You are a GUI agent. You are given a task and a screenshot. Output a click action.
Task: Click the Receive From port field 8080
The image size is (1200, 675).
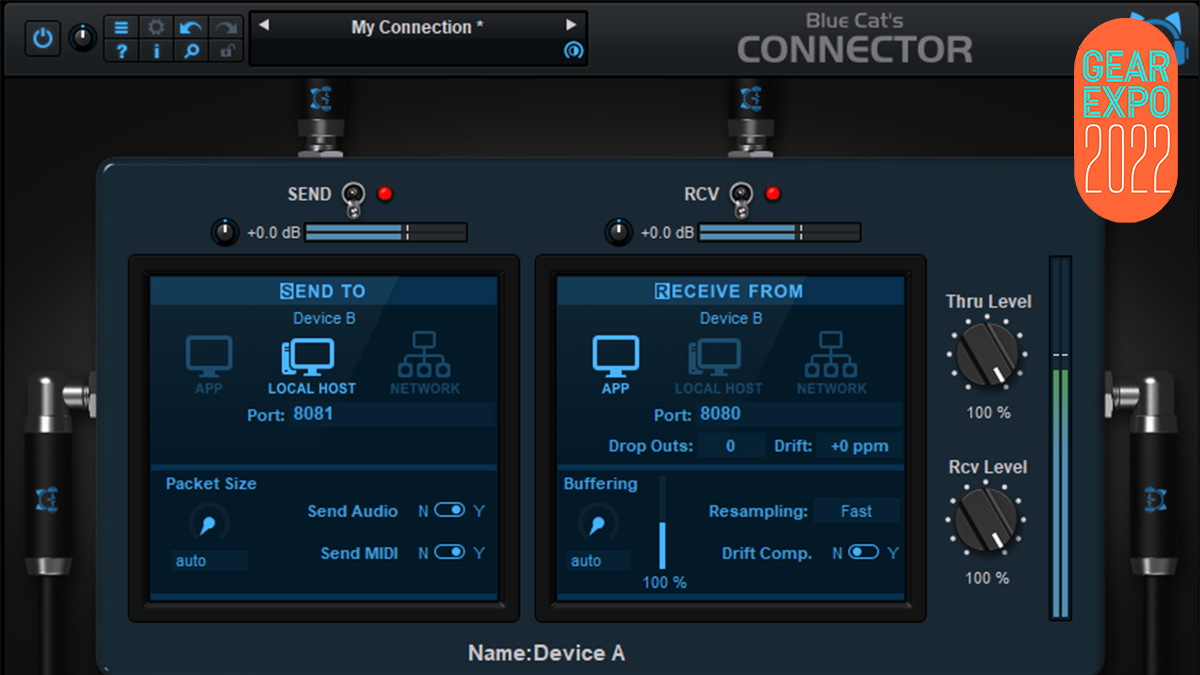798,414
